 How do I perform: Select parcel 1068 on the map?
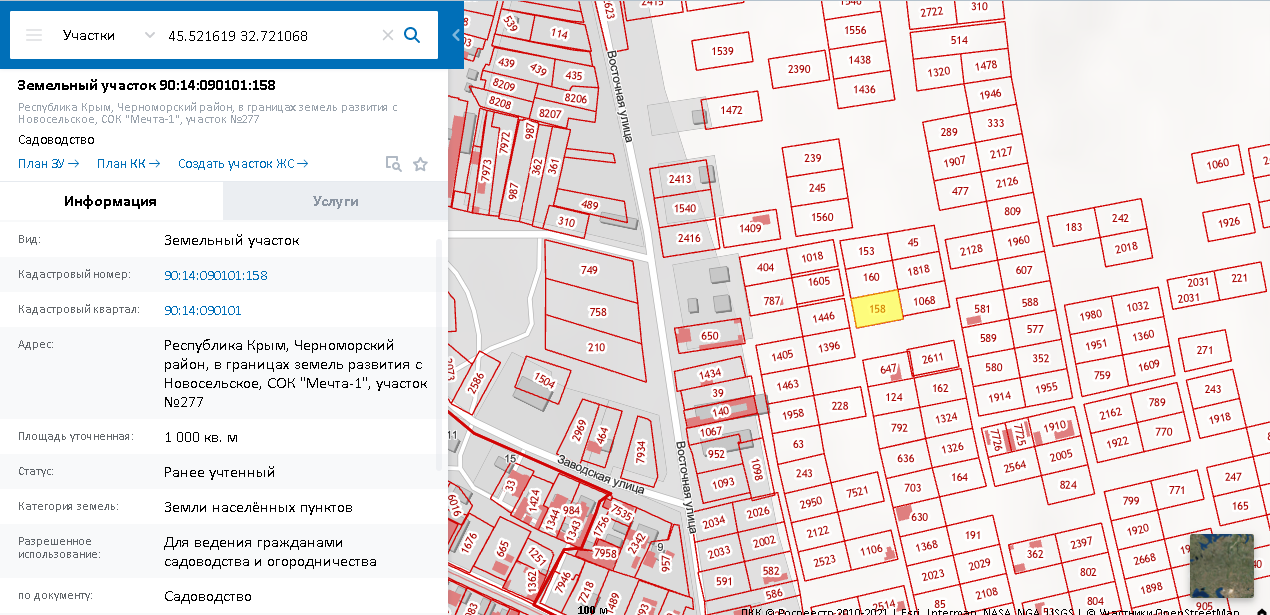coord(924,301)
